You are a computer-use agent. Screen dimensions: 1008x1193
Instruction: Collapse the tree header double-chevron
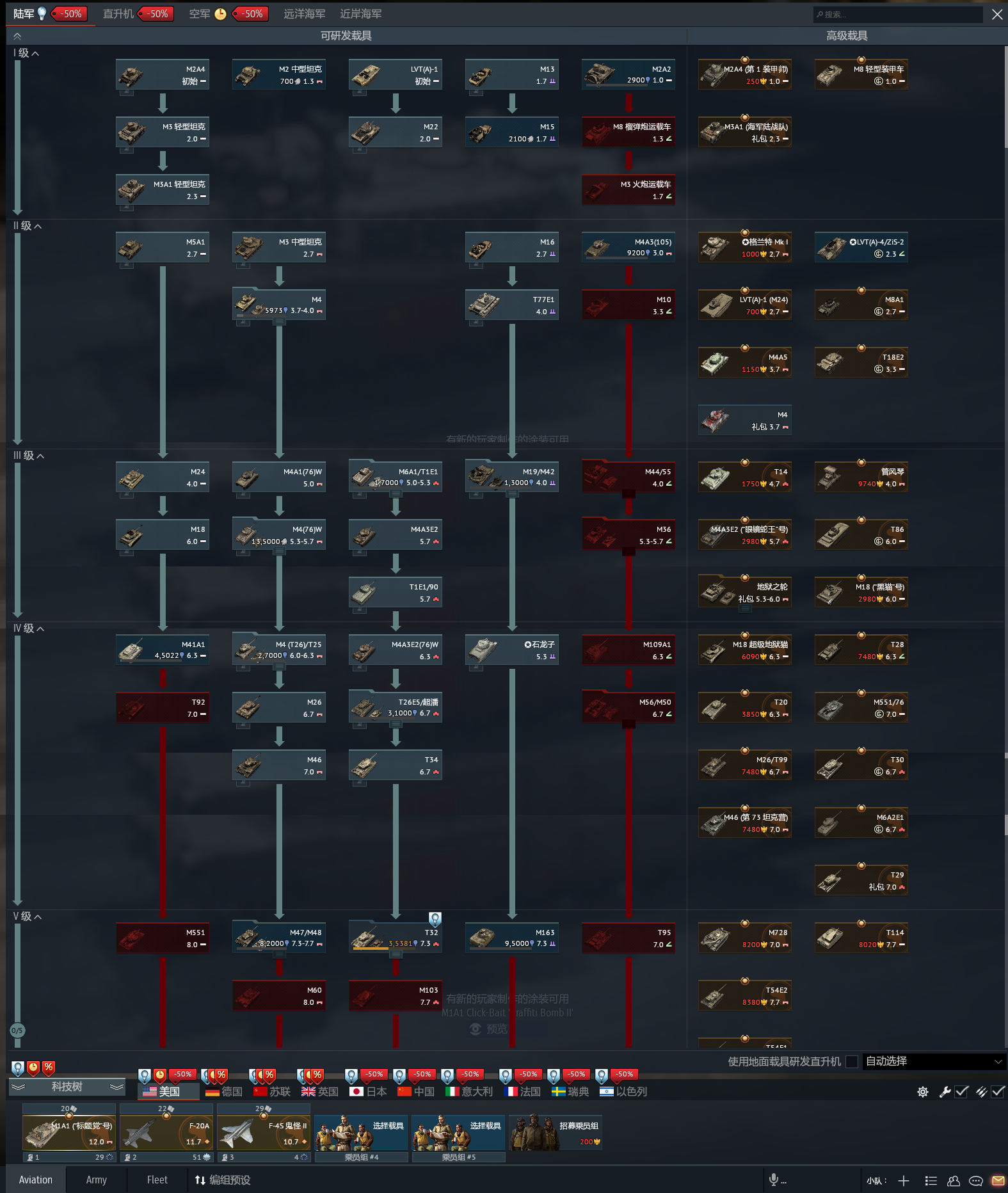(x=17, y=36)
